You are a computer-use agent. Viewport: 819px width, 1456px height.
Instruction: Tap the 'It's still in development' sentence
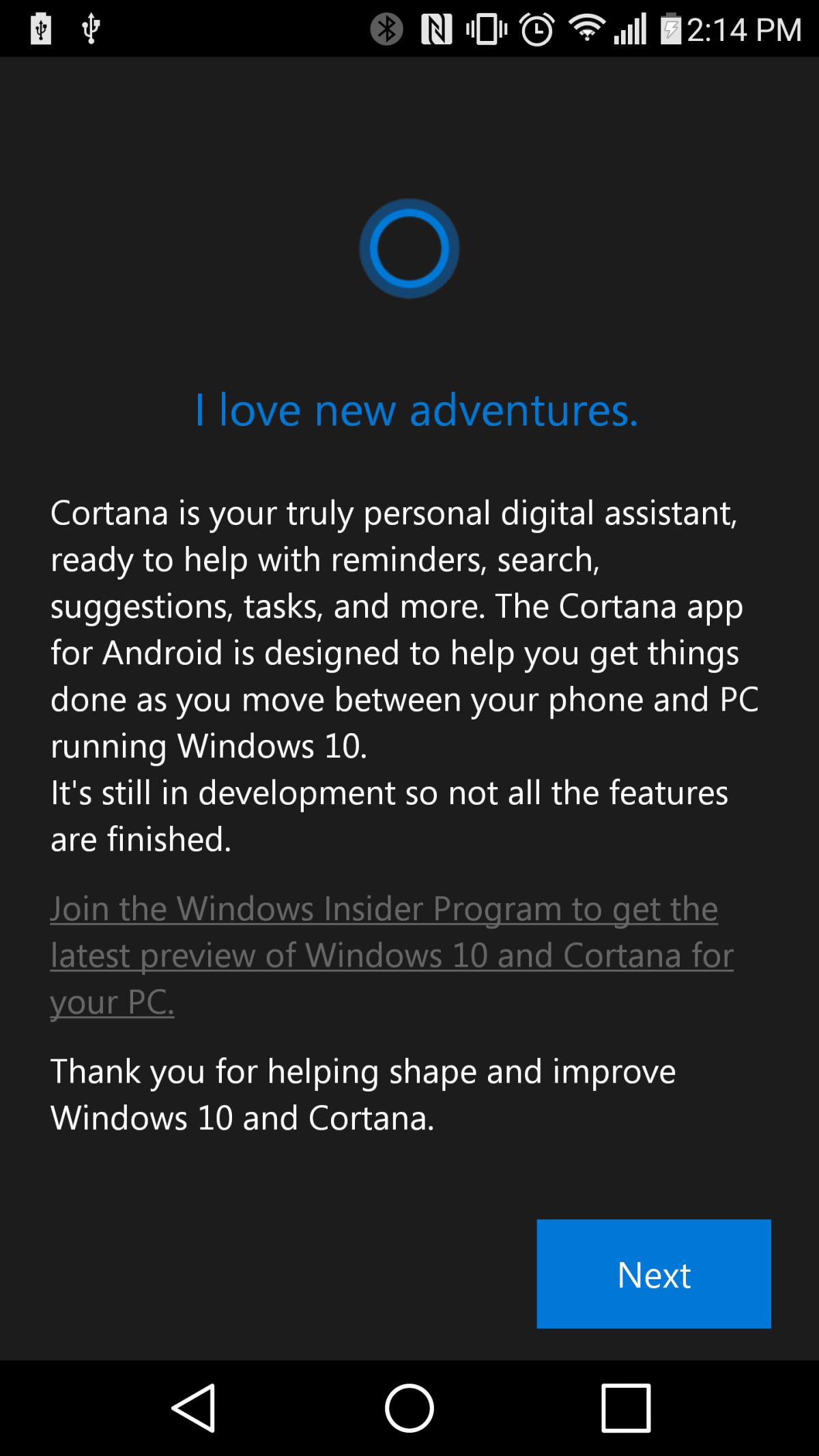click(389, 816)
